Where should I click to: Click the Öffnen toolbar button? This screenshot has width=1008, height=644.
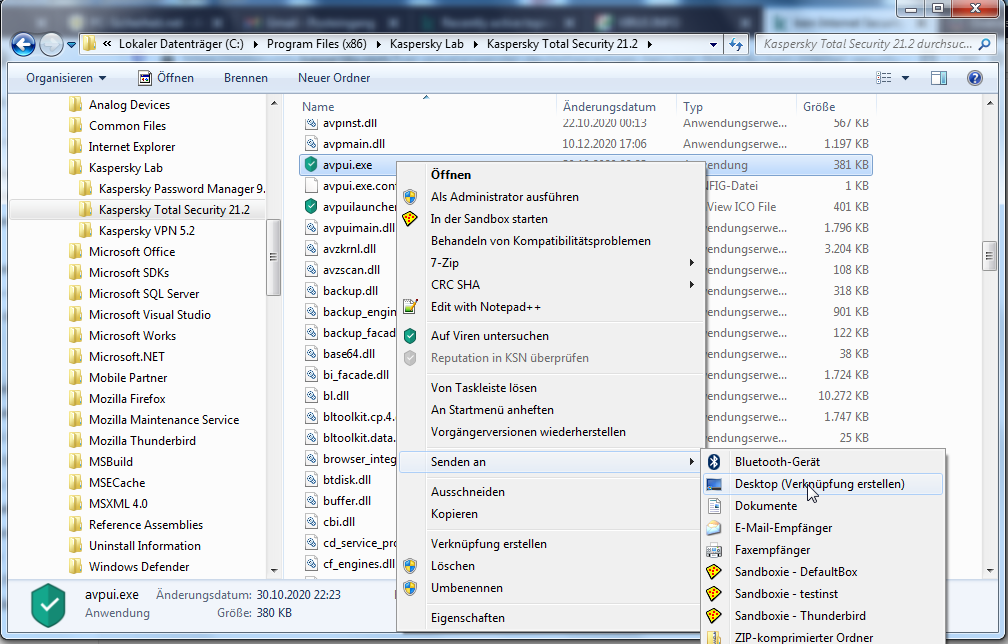[x=166, y=78]
